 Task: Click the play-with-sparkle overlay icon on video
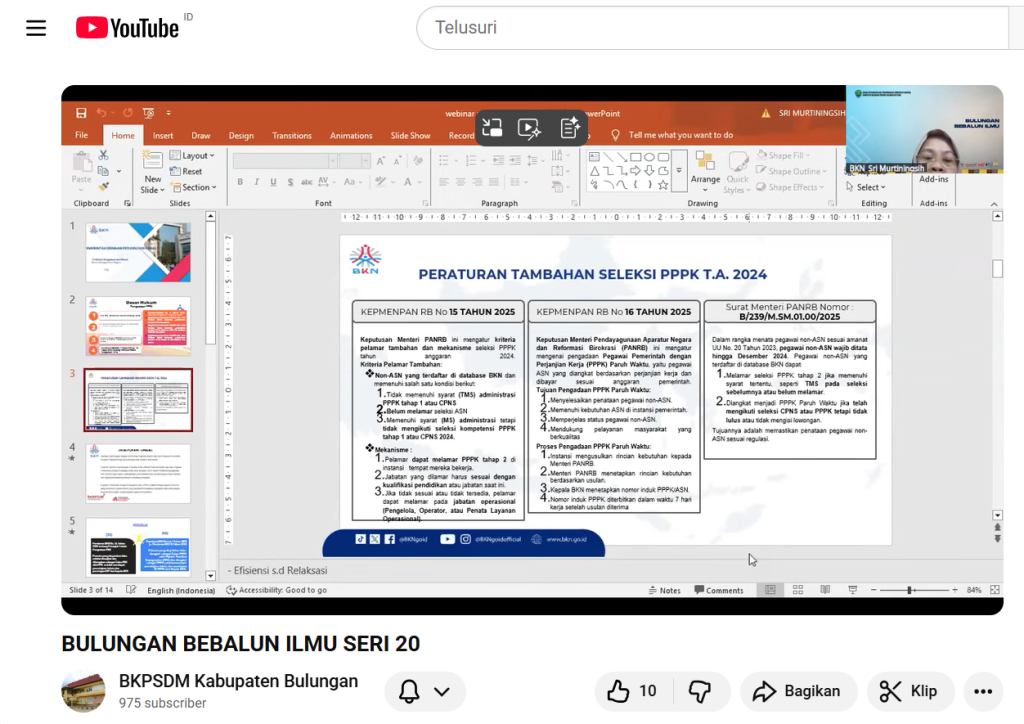(x=530, y=128)
